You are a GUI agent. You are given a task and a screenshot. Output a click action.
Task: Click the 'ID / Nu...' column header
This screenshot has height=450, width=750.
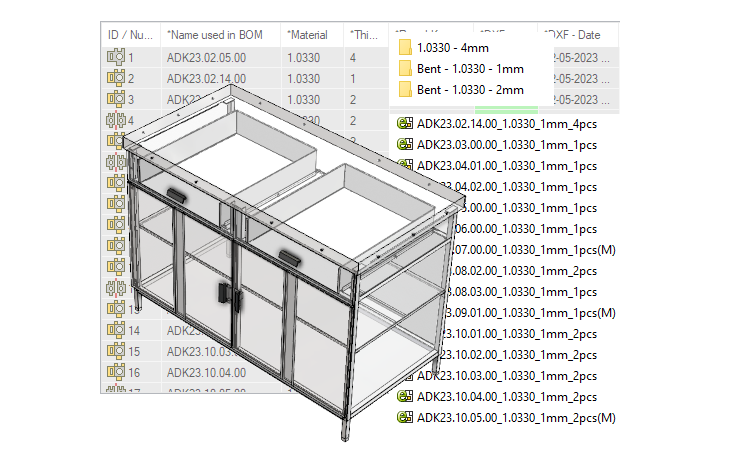(x=131, y=35)
